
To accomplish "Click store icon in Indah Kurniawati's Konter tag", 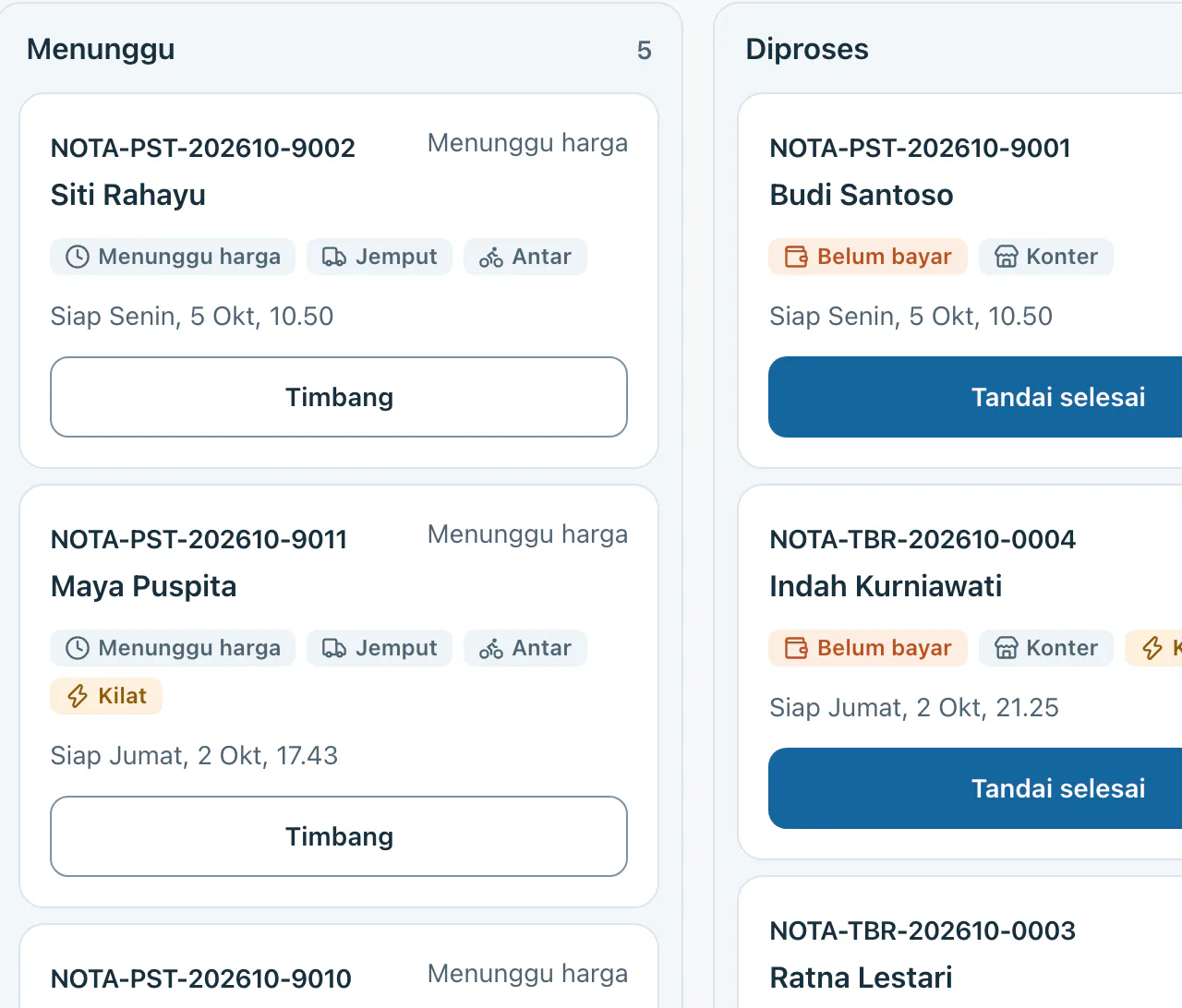I will point(1006,648).
